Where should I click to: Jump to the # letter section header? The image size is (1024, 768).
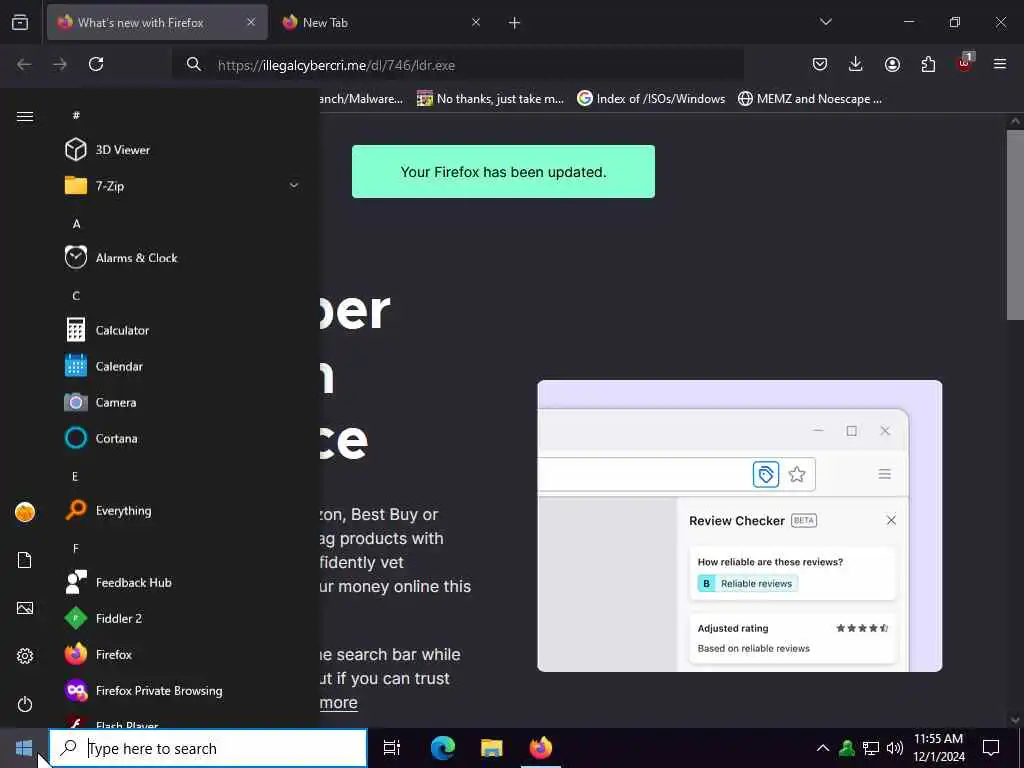pyautogui.click(x=76, y=115)
